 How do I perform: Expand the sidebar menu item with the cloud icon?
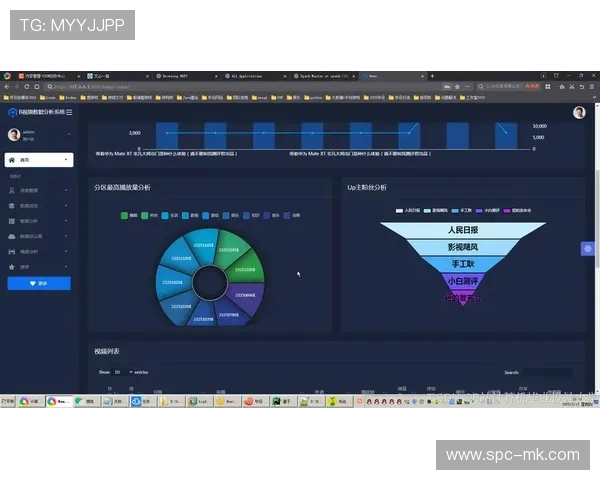(38, 236)
